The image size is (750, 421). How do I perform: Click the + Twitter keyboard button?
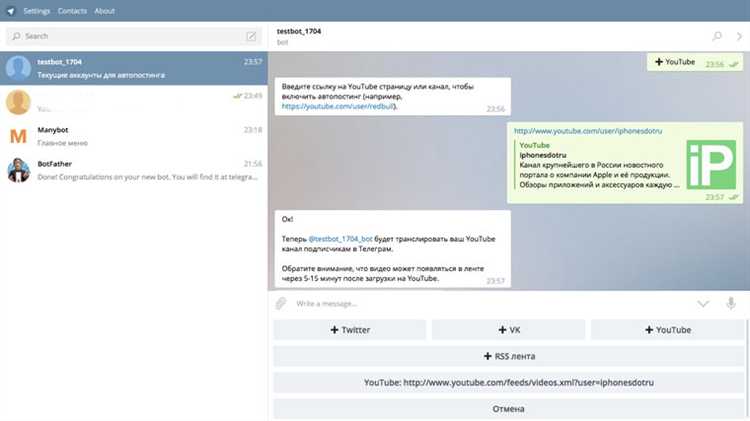point(350,330)
